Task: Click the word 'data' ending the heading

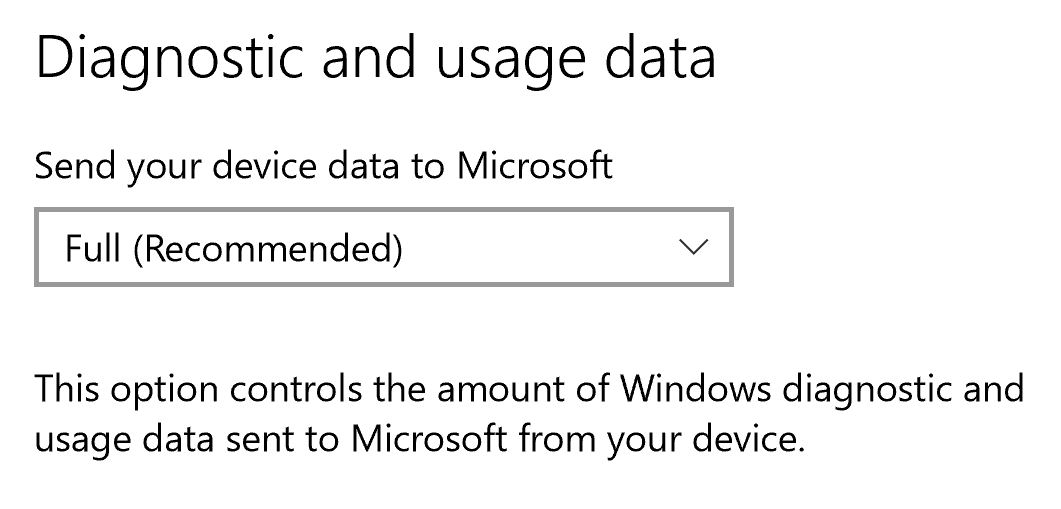Action: point(660,59)
